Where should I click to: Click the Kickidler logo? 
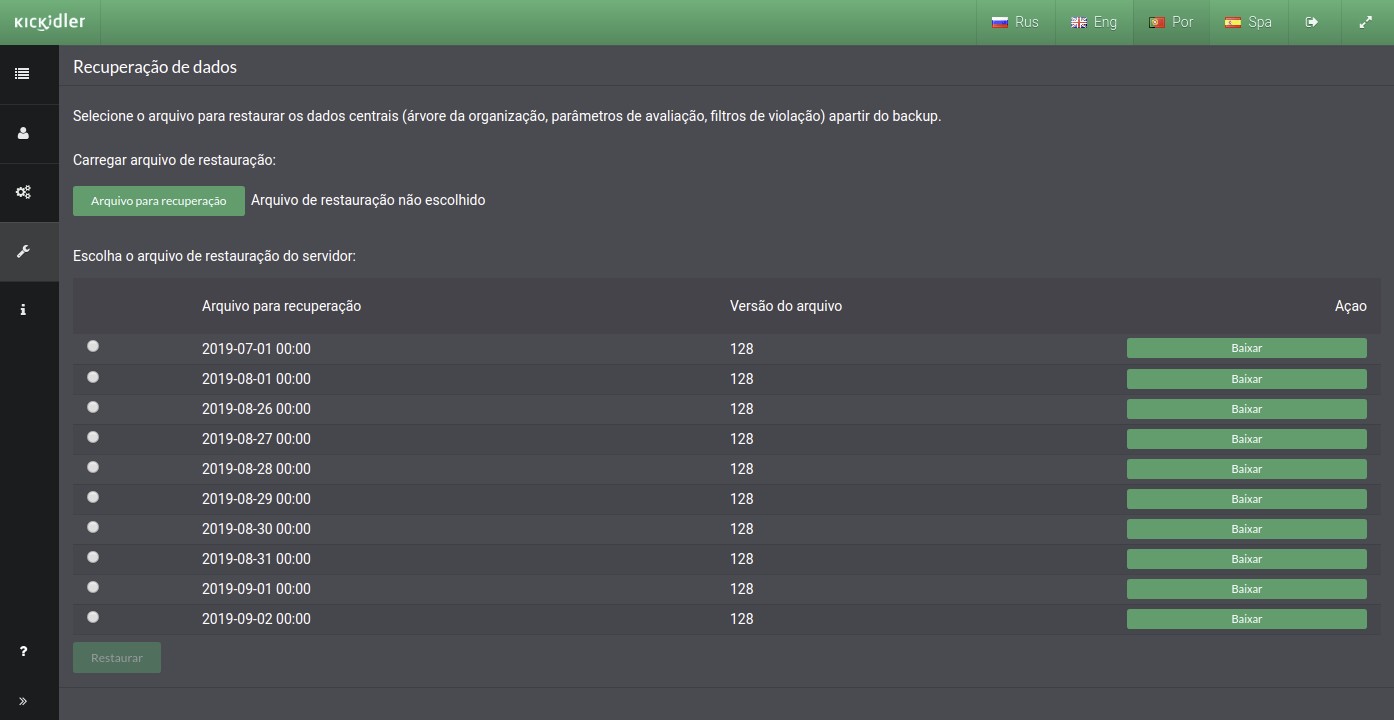[x=50, y=22]
